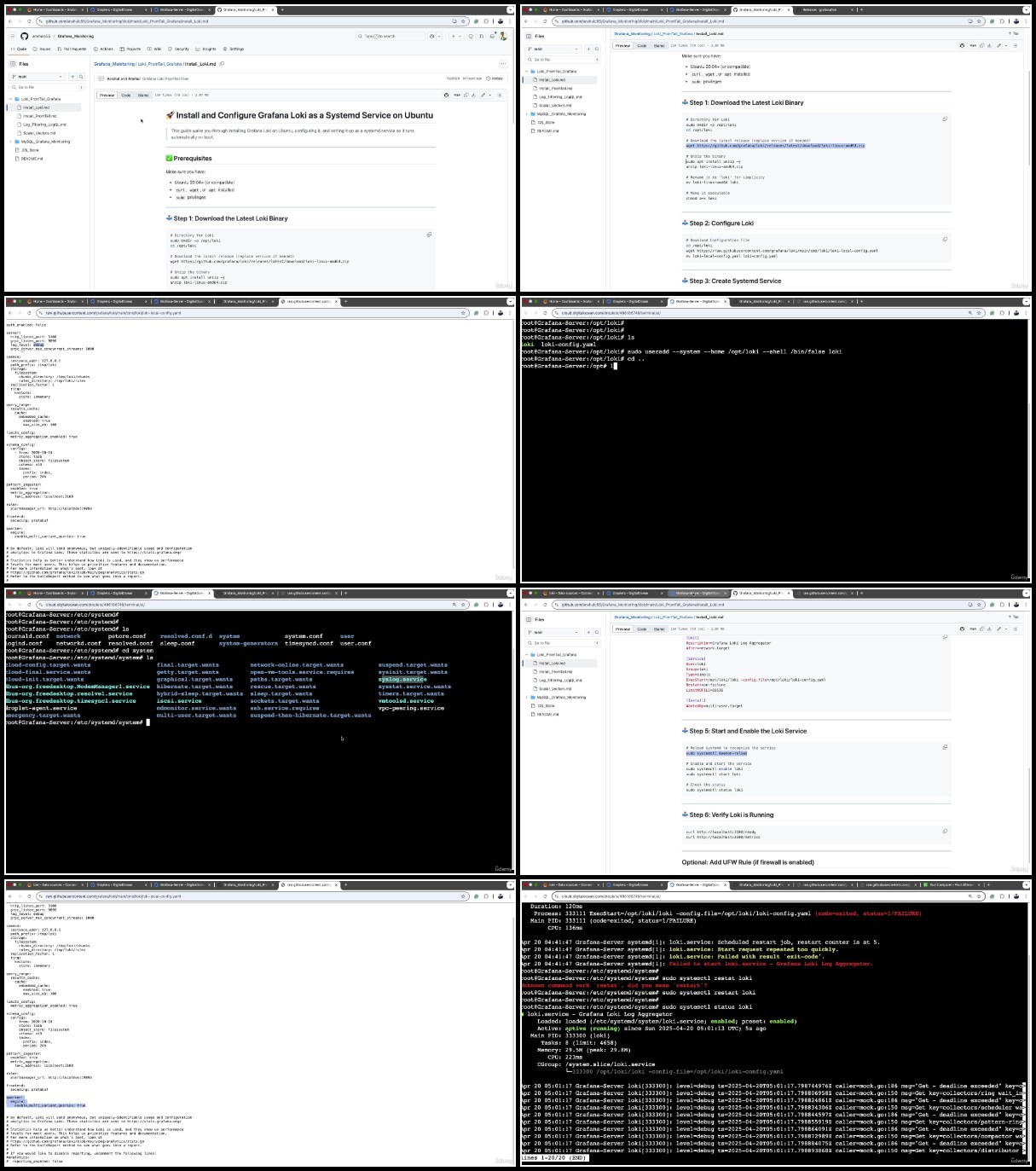Screen dimensions: 1036x1171
Task: Click the Grafana_Monitoring breadcrumb in the title-page GitHub window
Action: click(114, 64)
